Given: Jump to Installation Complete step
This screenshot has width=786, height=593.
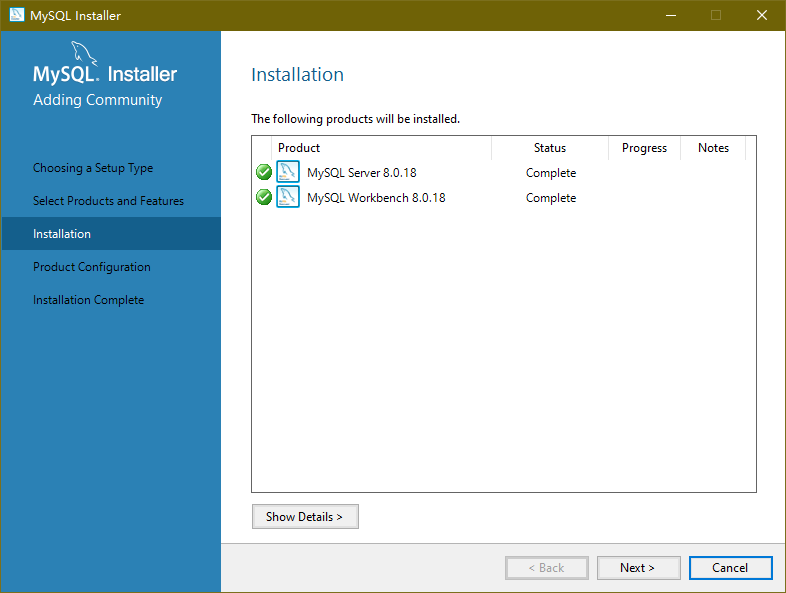Looking at the screenshot, I should (x=88, y=300).
